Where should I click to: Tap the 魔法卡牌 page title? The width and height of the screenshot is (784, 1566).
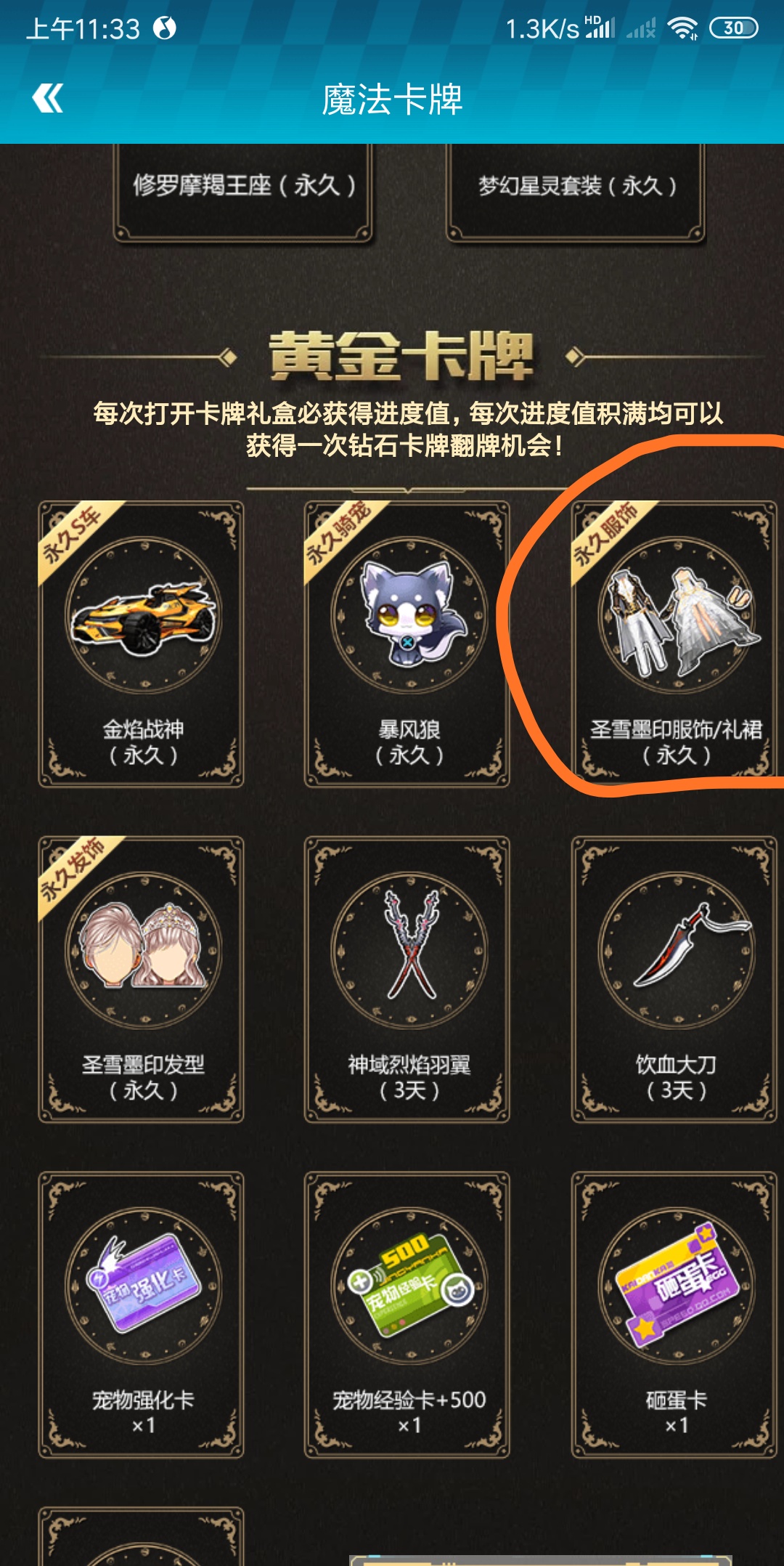(x=392, y=100)
